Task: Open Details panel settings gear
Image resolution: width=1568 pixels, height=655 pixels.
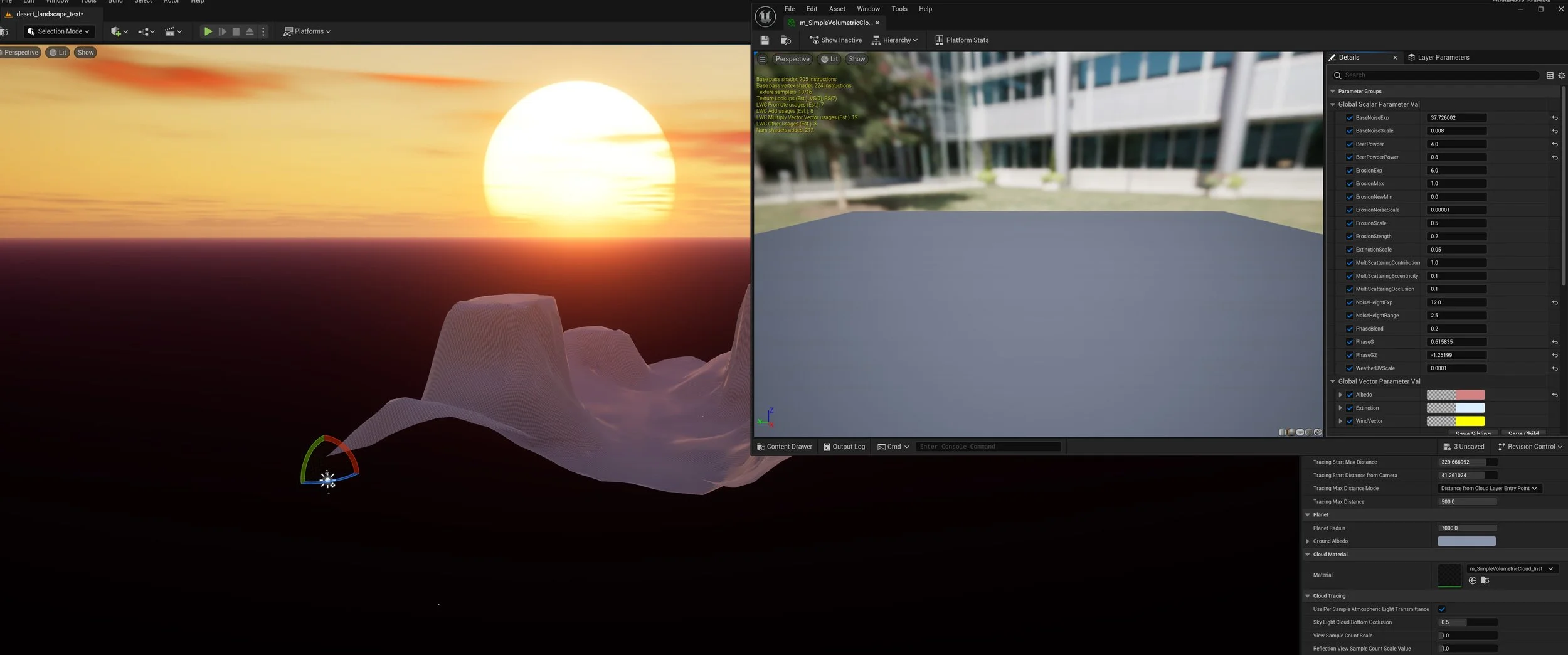Action: 1562,75
